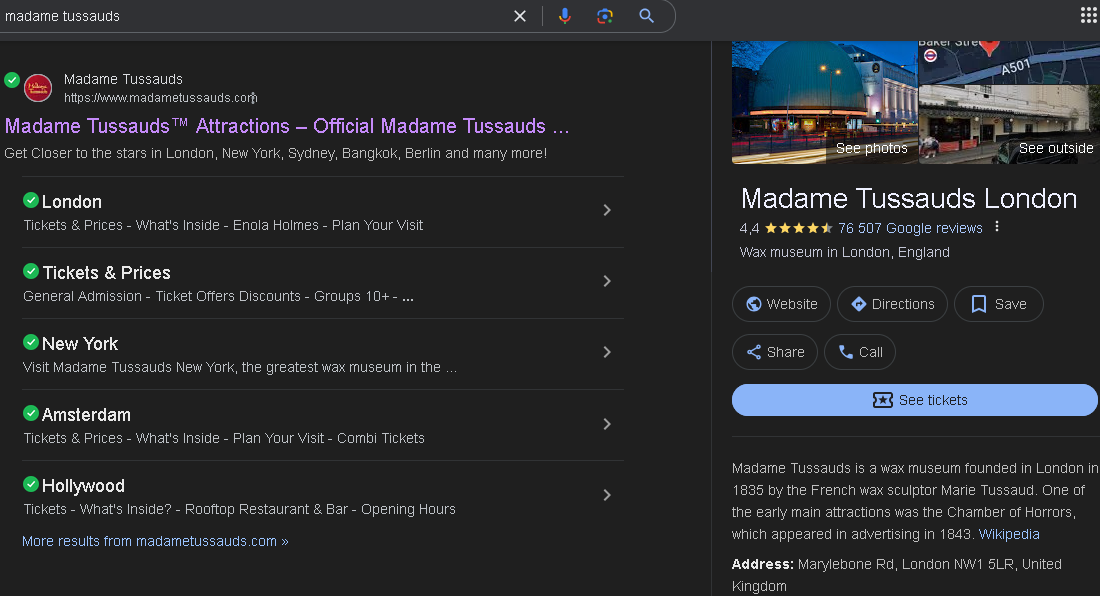Click the Directions button

point(892,304)
